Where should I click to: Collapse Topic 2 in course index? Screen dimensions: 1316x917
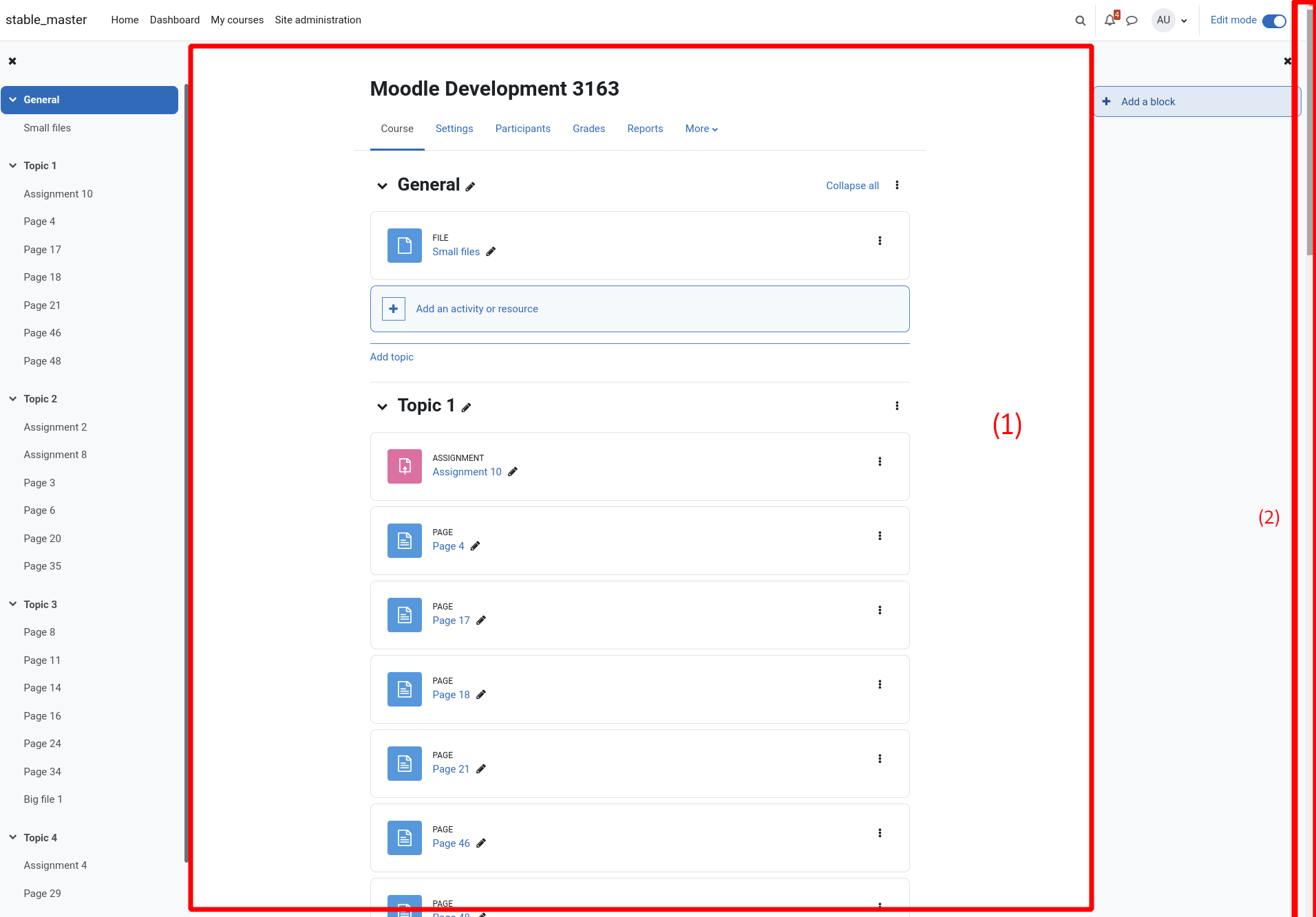pos(12,399)
